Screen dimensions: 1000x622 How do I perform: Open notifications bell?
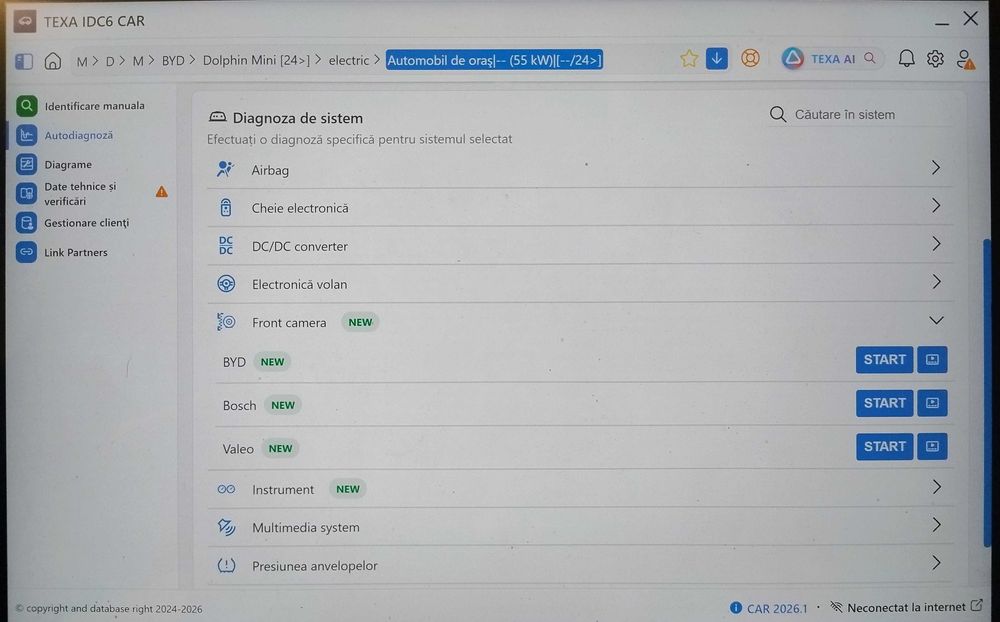pos(906,59)
